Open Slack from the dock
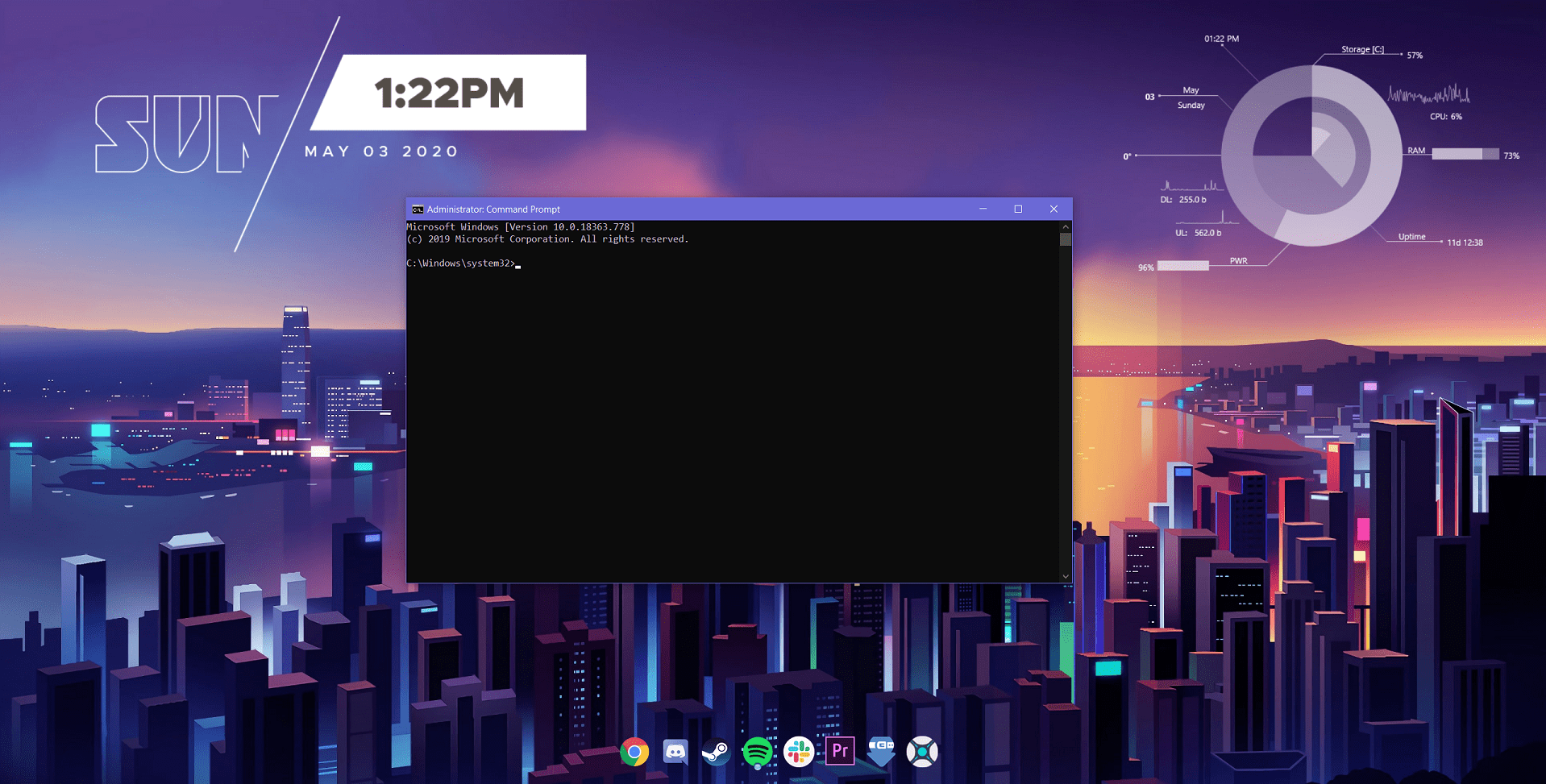This screenshot has height=784, width=1546. (x=798, y=752)
